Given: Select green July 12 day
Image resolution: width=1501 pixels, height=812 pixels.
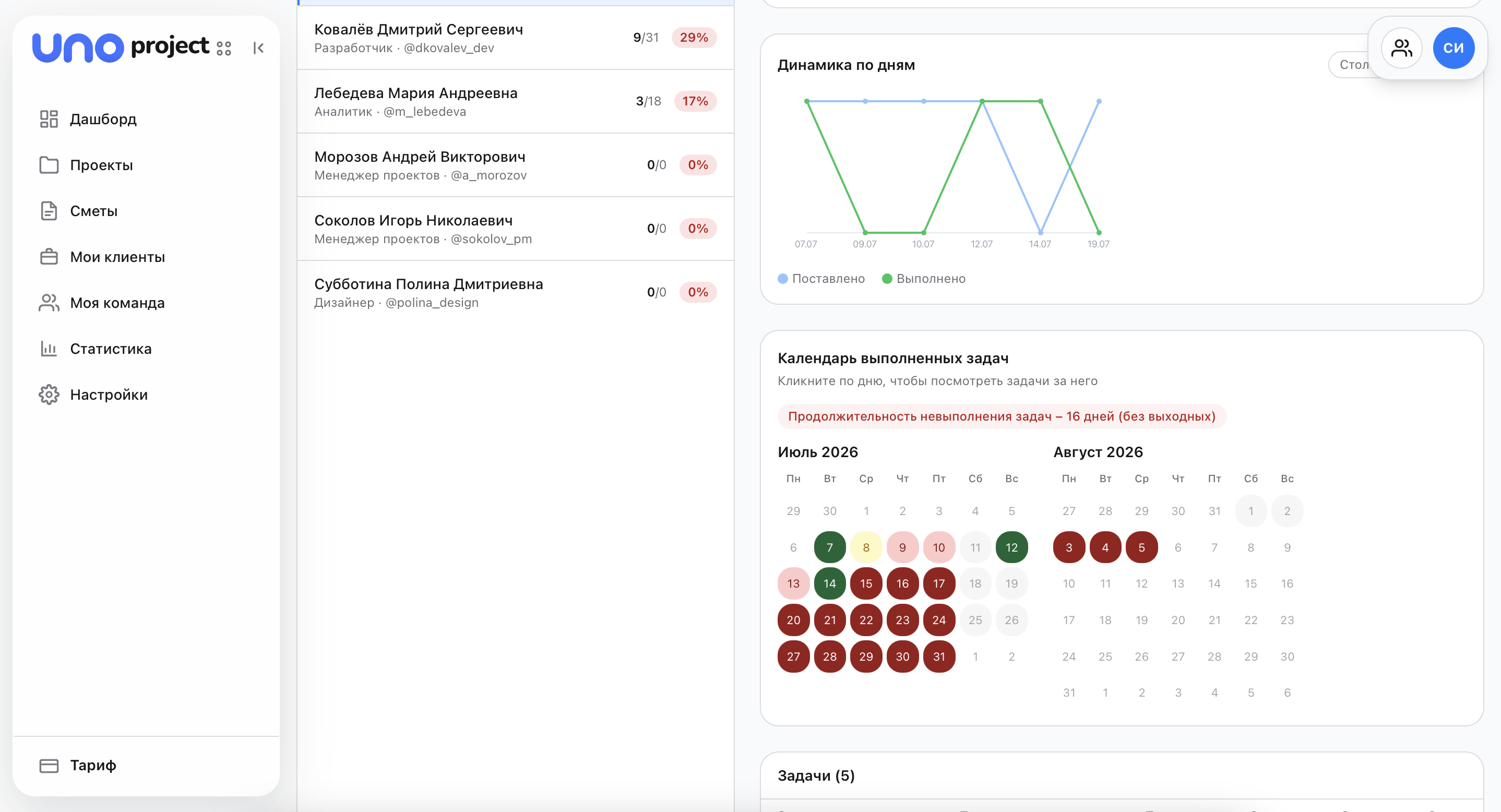Looking at the screenshot, I should point(1011,547).
